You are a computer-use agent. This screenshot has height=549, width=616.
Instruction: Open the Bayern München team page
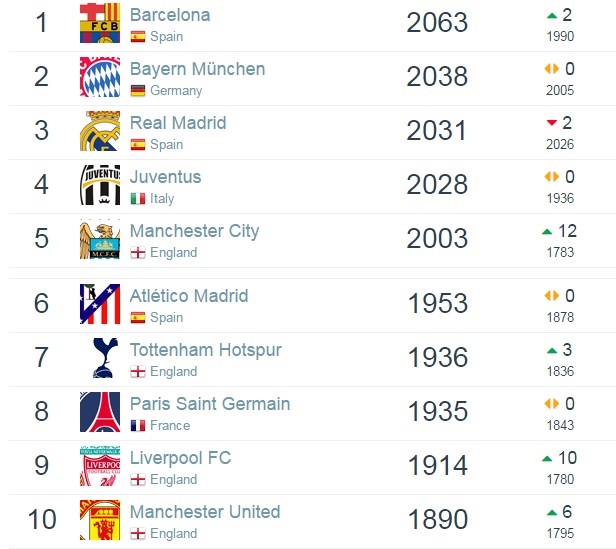point(197,69)
